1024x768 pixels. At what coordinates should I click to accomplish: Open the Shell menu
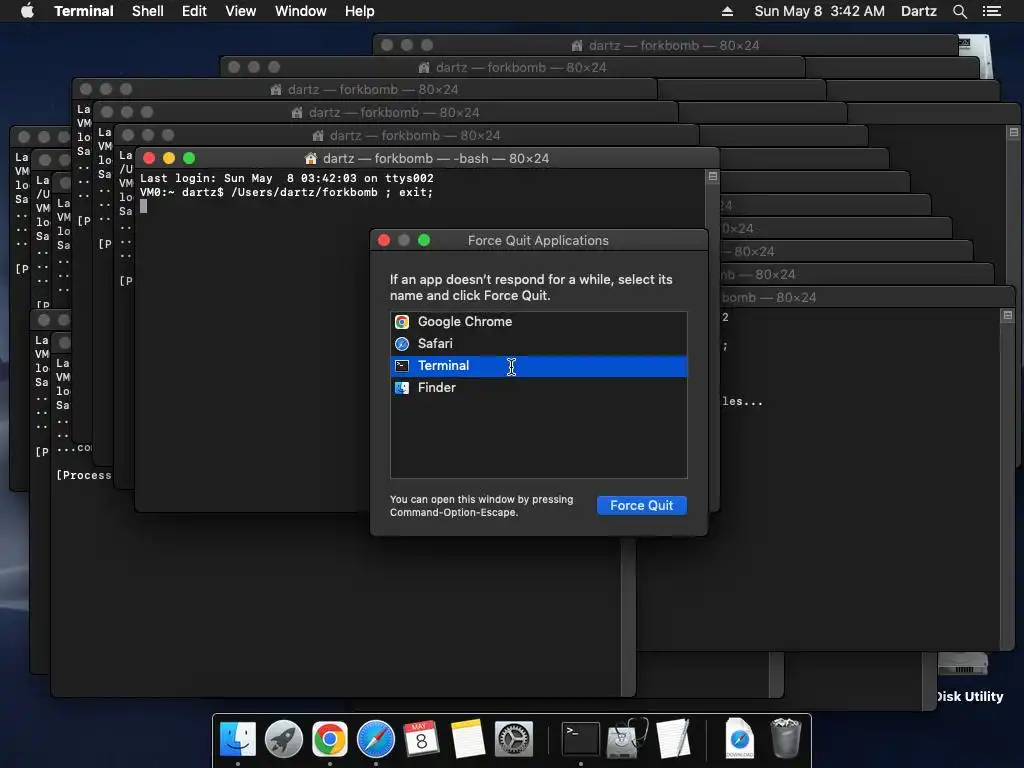[148, 11]
